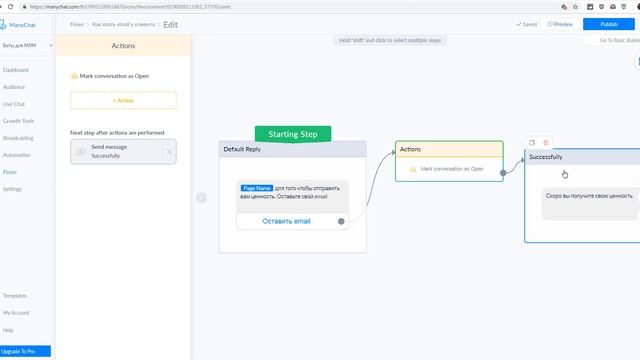This screenshot has height=360, width=640.
Task: Open the mail envelope browser extension
Action: 613,7
